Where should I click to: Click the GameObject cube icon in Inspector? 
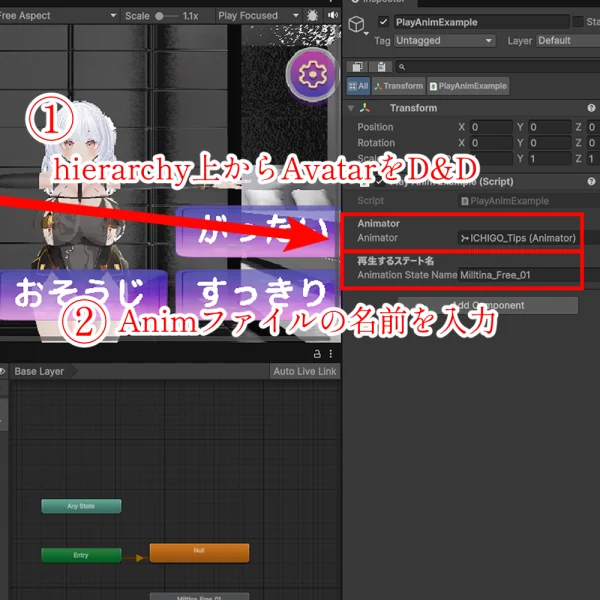coord(356,24)
